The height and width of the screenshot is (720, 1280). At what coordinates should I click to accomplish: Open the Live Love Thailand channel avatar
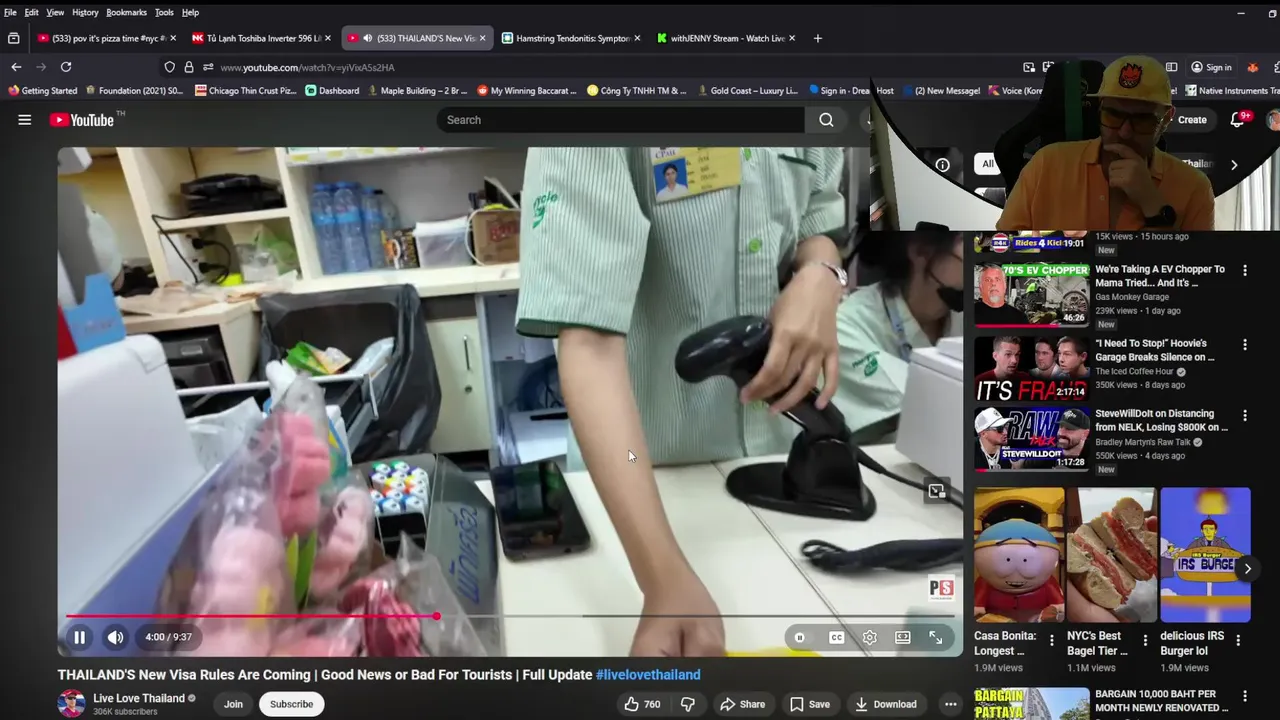[71, 704]
